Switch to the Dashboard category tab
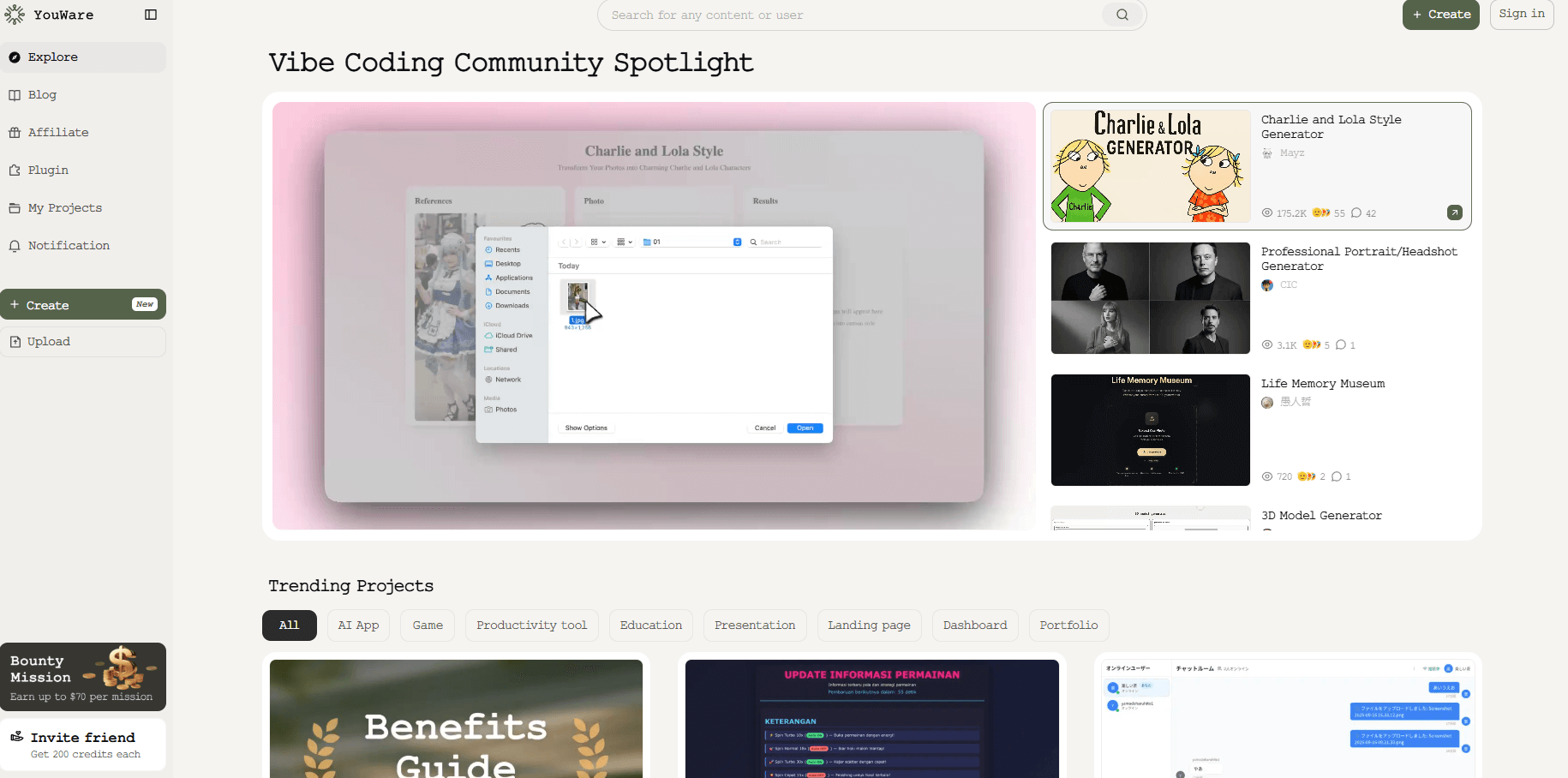1568x778 pixels. coord(975,625)
